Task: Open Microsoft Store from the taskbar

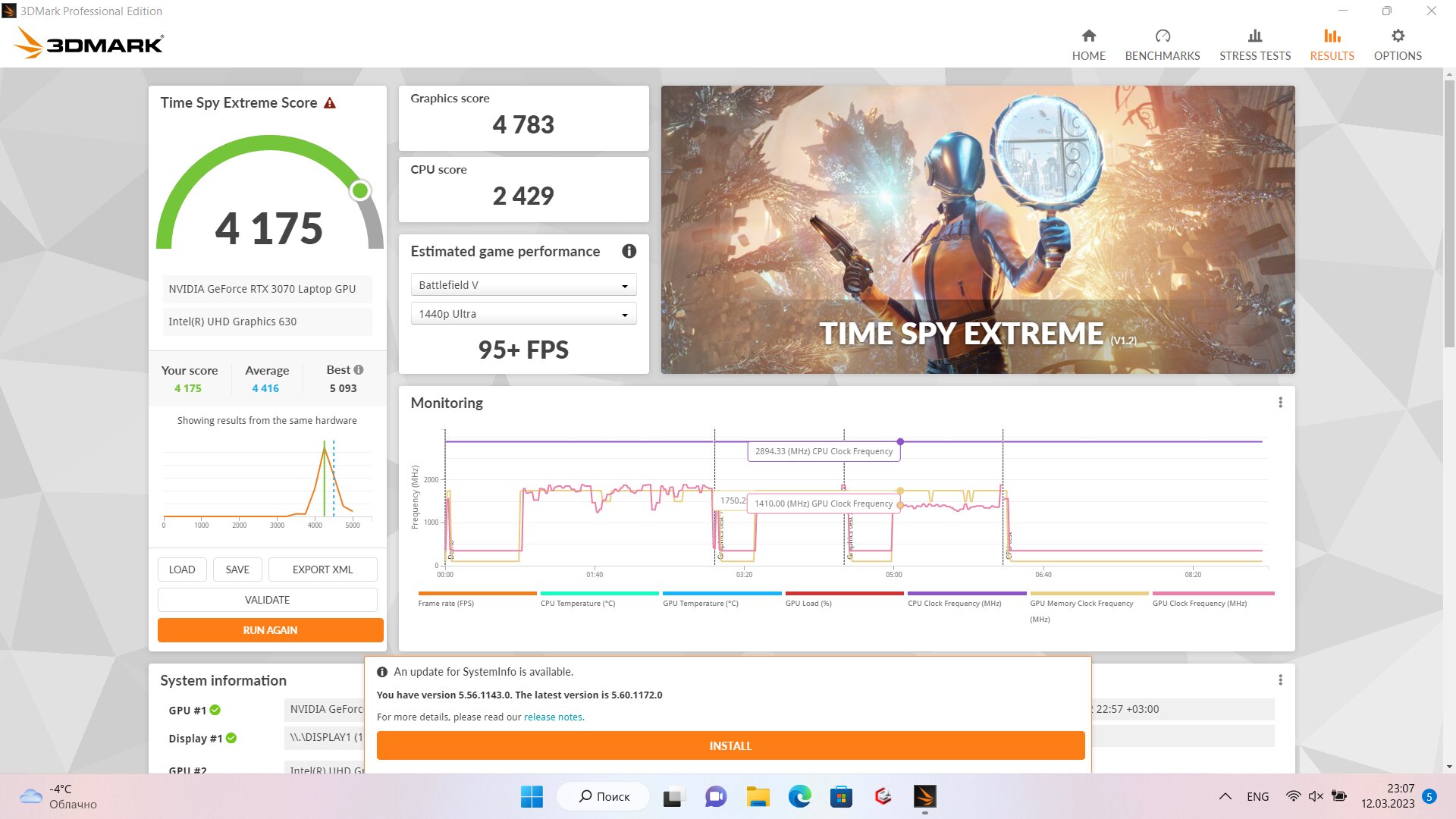Action: [x=841, y=796]
